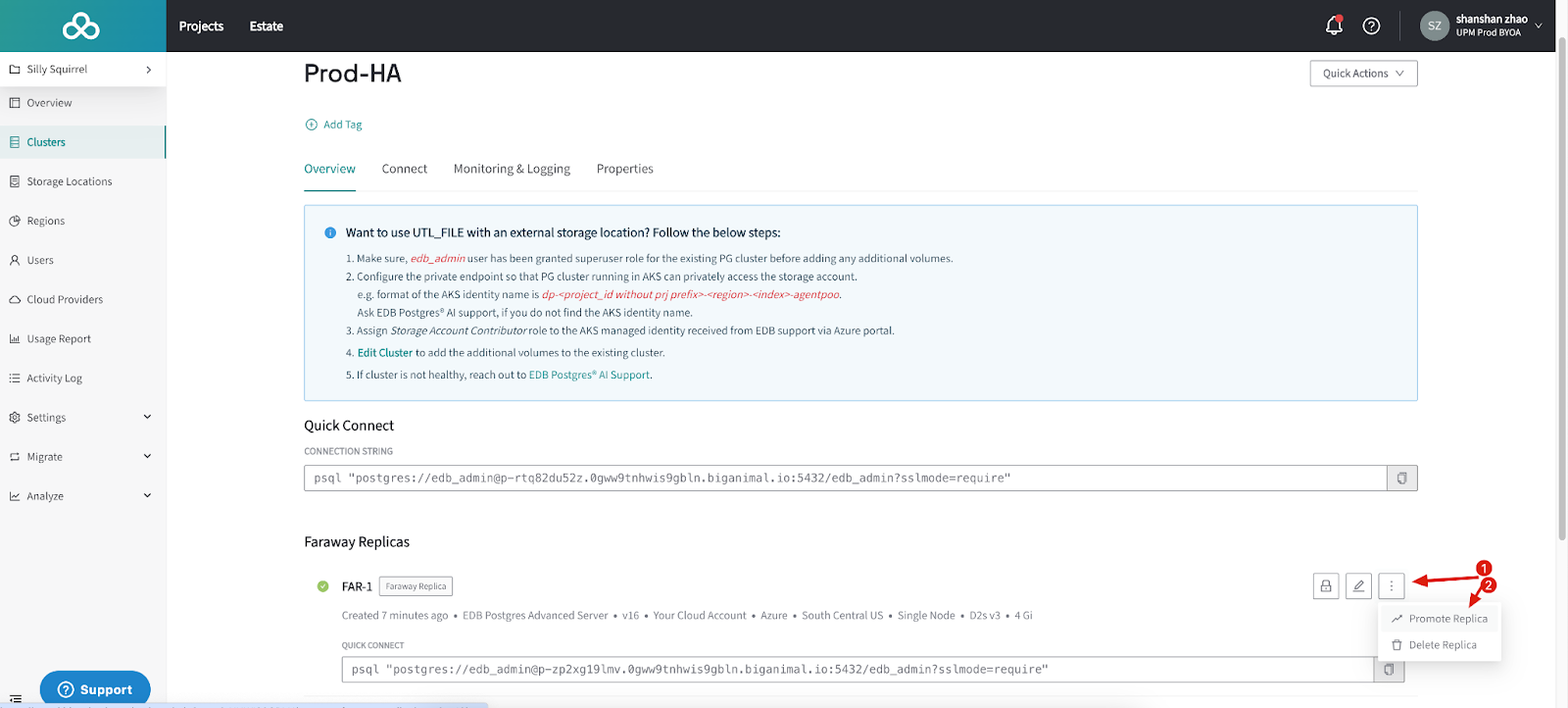Copy the FAR-1 quick connect string

(1389, 670)
